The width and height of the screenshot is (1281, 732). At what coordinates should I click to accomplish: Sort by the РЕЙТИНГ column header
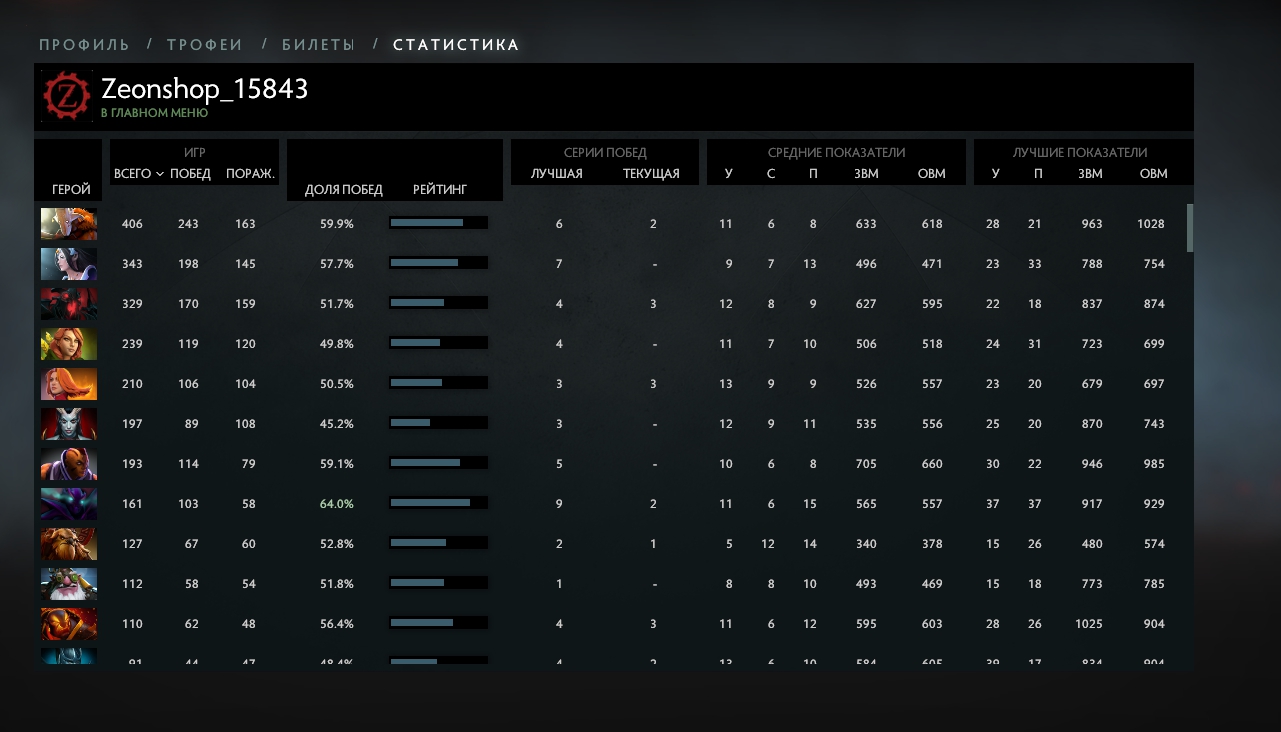point(439,189)
